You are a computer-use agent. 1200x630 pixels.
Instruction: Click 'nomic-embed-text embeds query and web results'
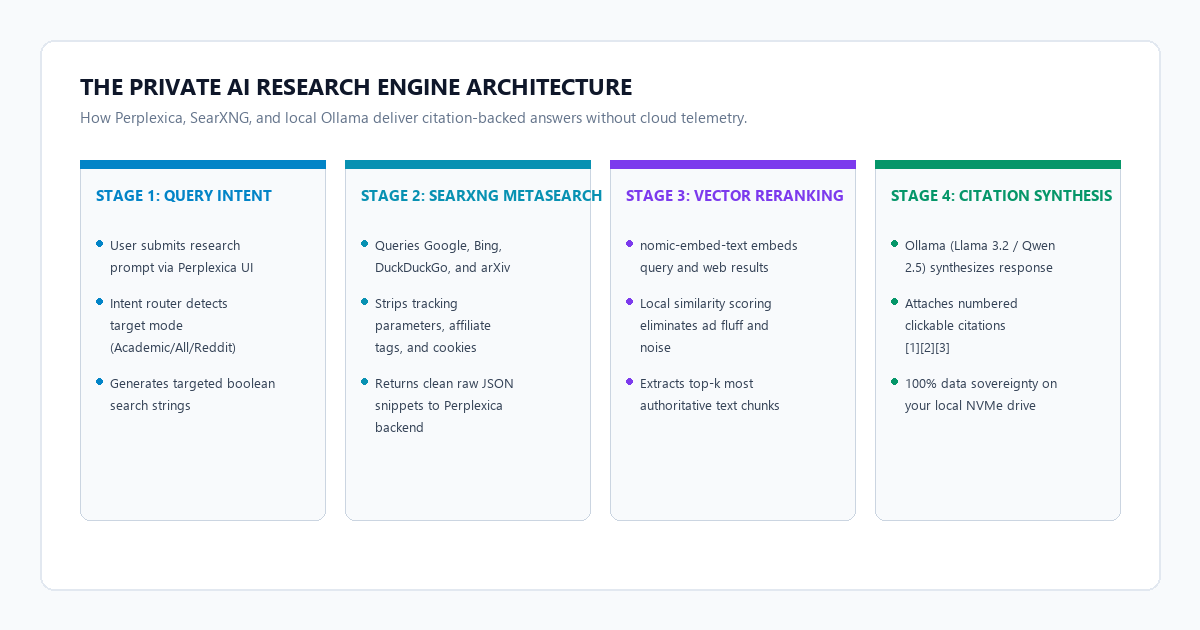[x=719, y=256]
